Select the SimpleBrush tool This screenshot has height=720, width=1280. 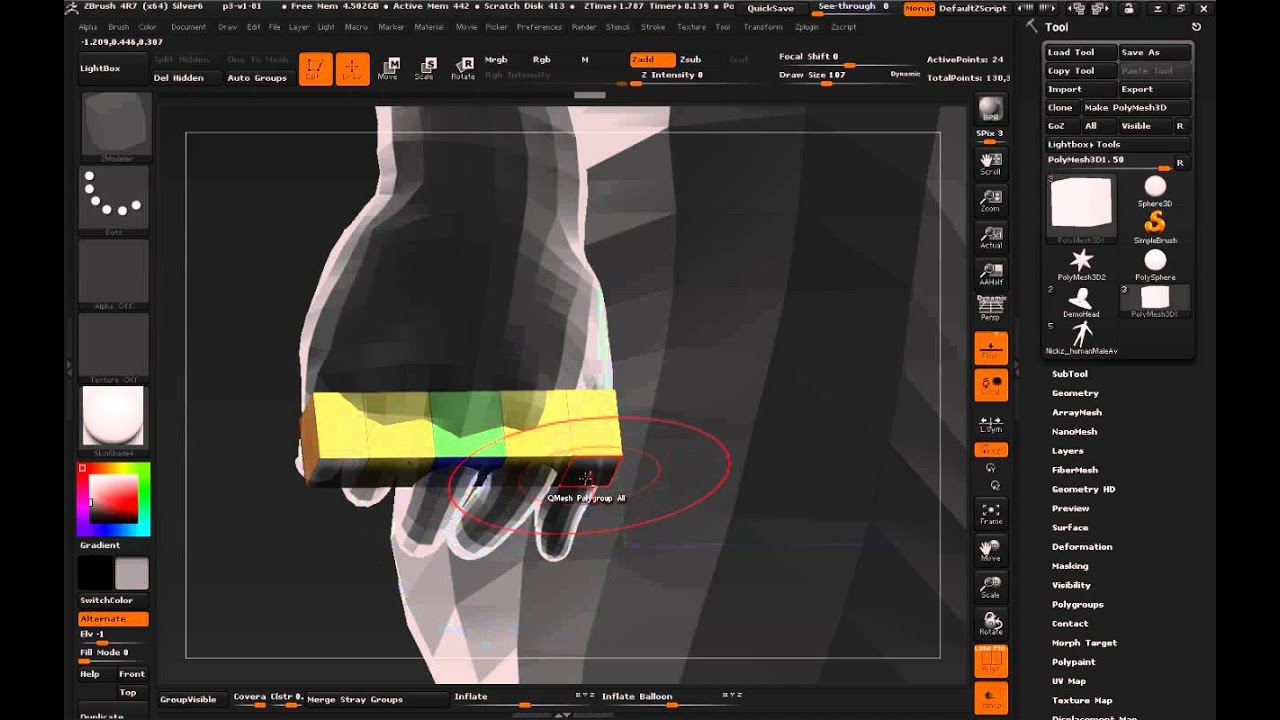1155,227
